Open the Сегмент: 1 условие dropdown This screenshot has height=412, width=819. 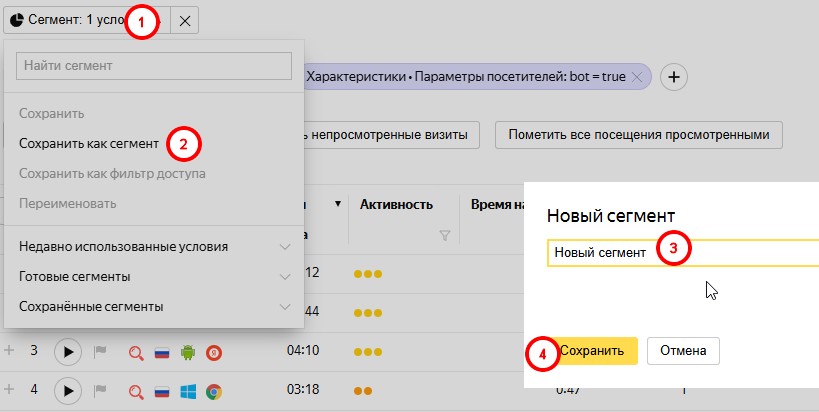click(x=87, y=20)
